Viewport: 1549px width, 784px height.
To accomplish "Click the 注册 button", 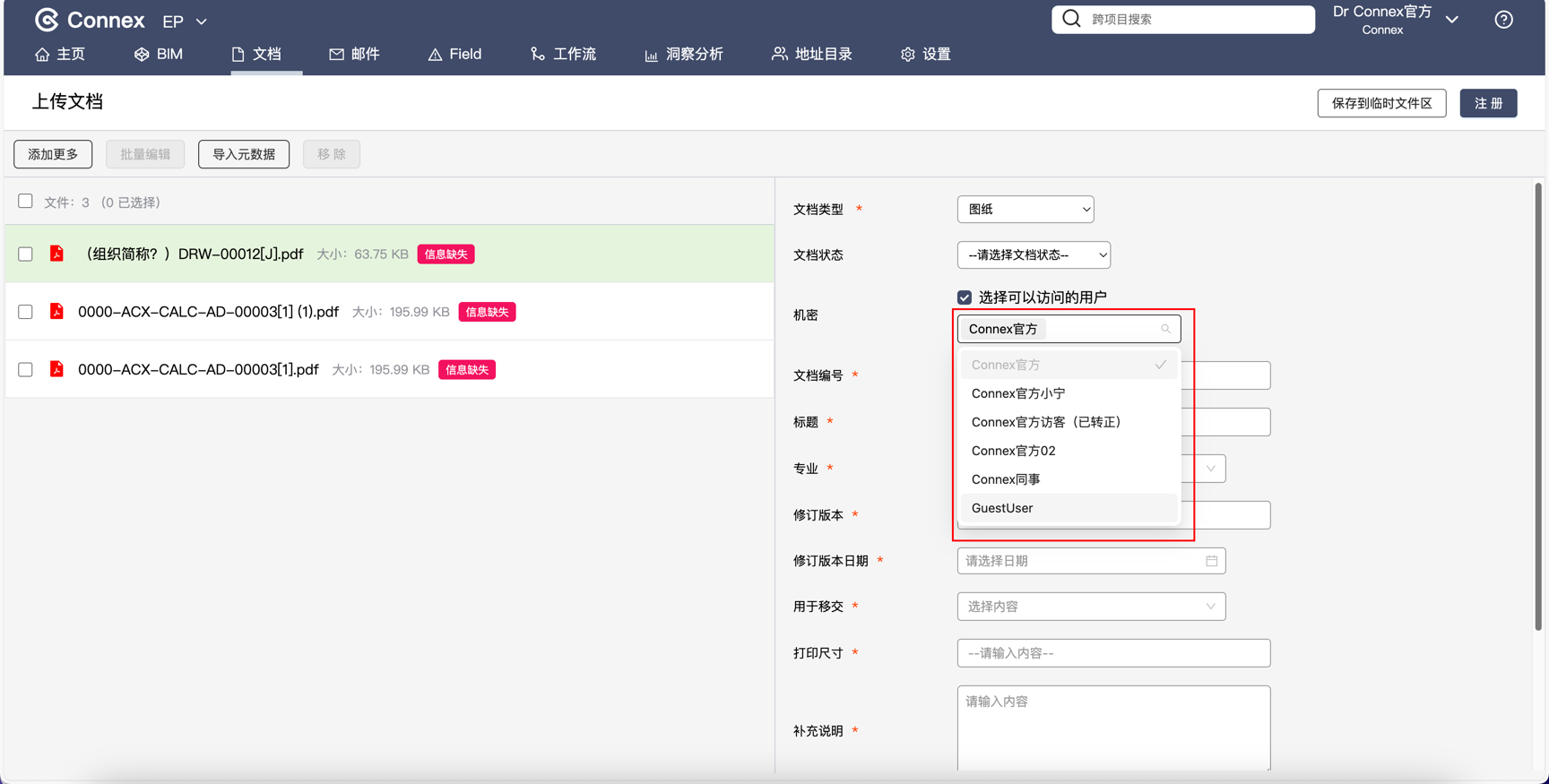I will point(1488,103).
